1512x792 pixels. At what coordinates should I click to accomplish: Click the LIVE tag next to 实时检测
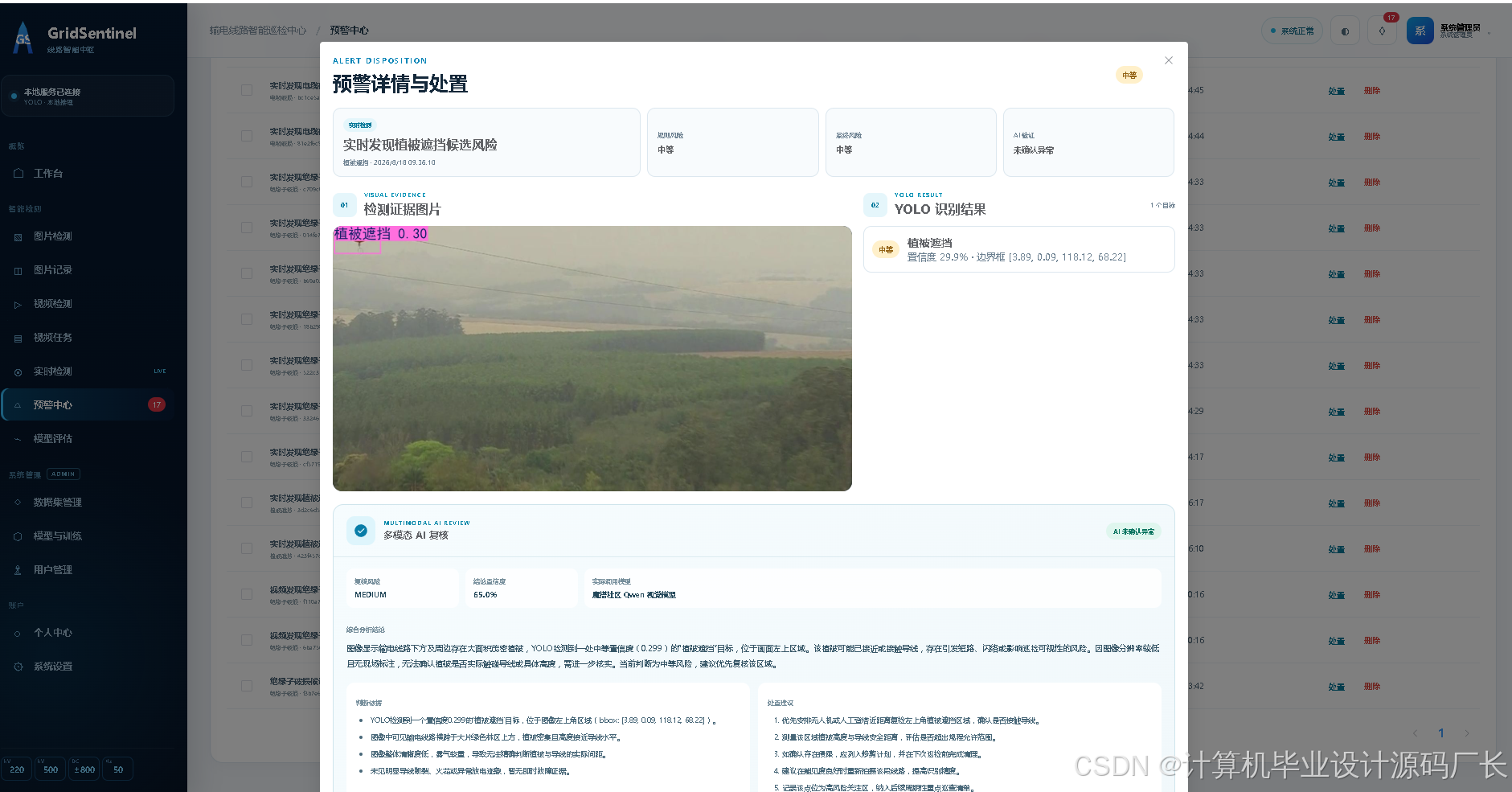(160, 371)
